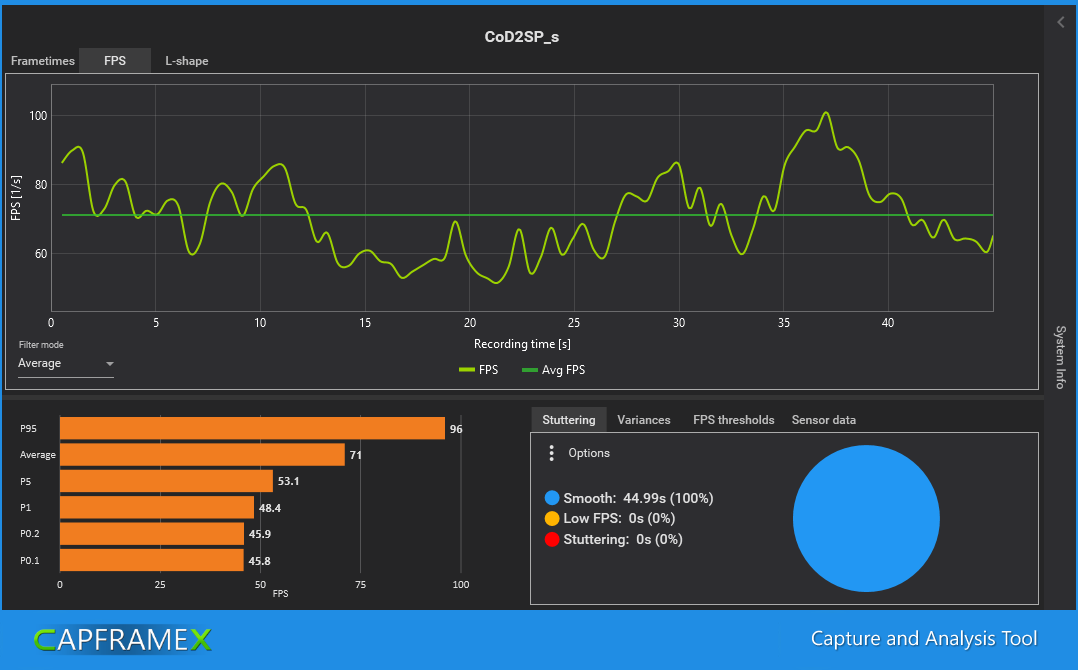Toggle the FPS series in chart legend

[x=478, y=370]
